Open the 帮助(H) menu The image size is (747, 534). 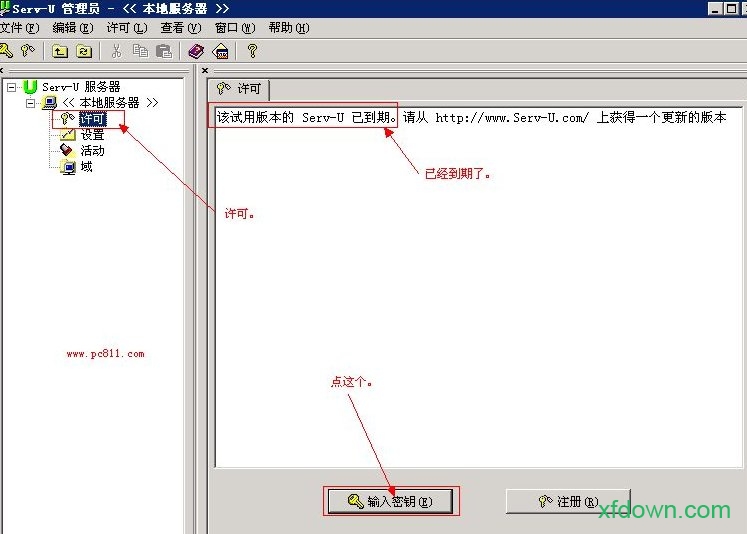click(289, 28)
